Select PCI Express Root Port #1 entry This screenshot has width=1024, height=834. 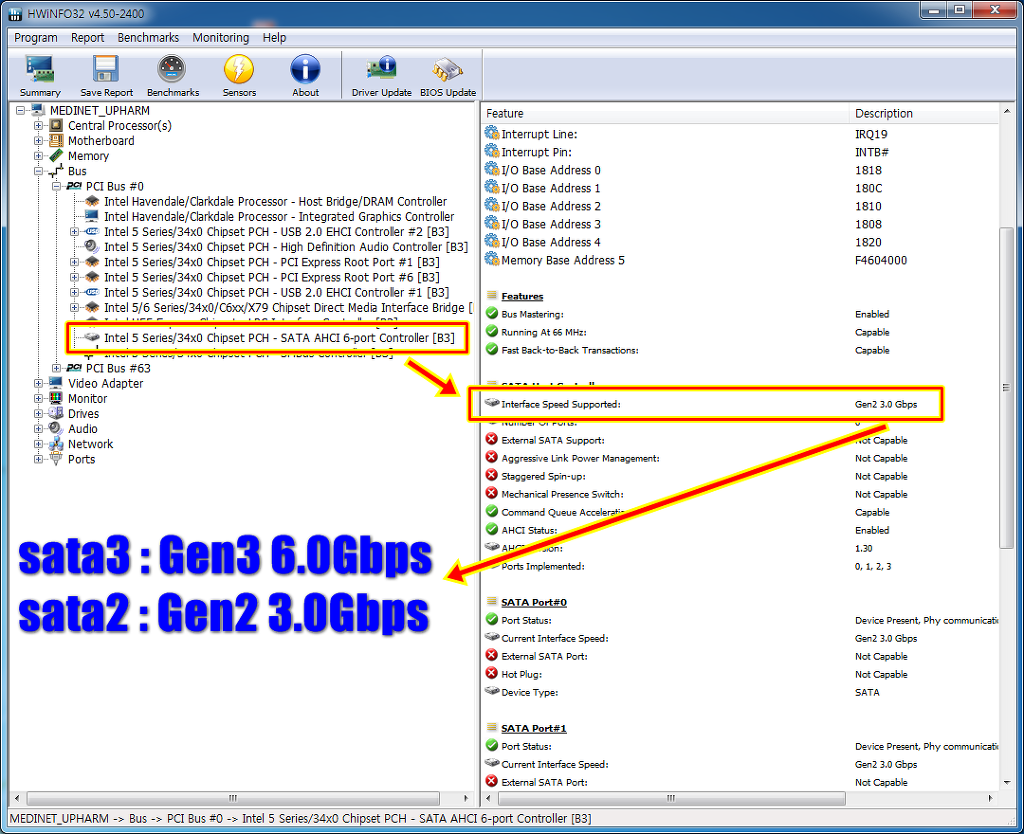[x=272, y=262]
